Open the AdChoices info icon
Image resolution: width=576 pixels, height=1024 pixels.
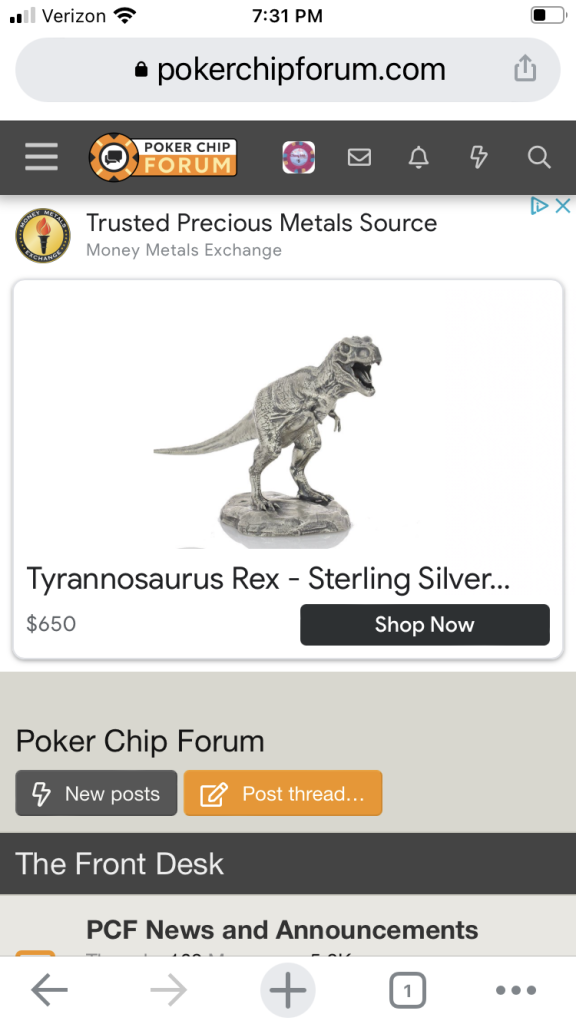(539, 206)
